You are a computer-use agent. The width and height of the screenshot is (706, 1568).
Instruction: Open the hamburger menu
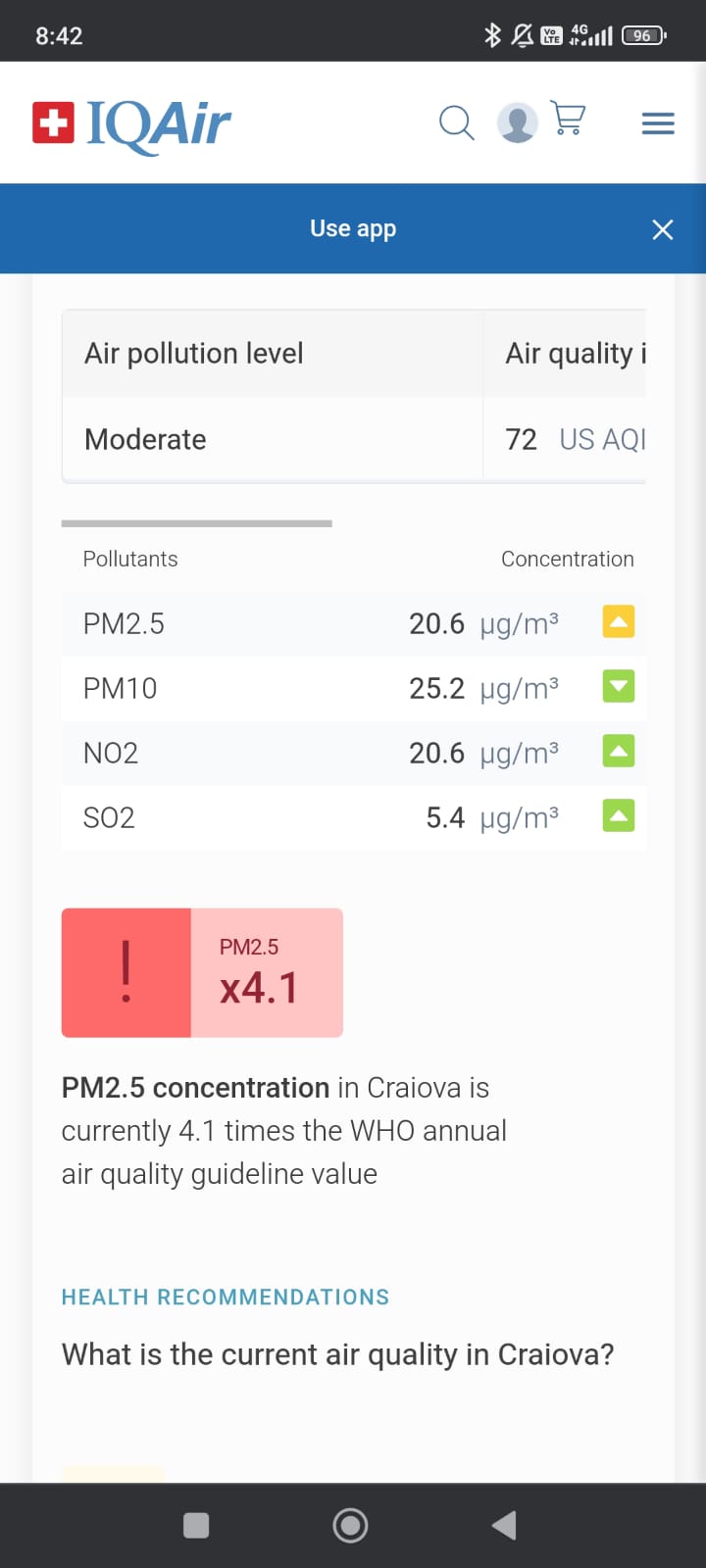pyautogui.click(x=658, y=123)
